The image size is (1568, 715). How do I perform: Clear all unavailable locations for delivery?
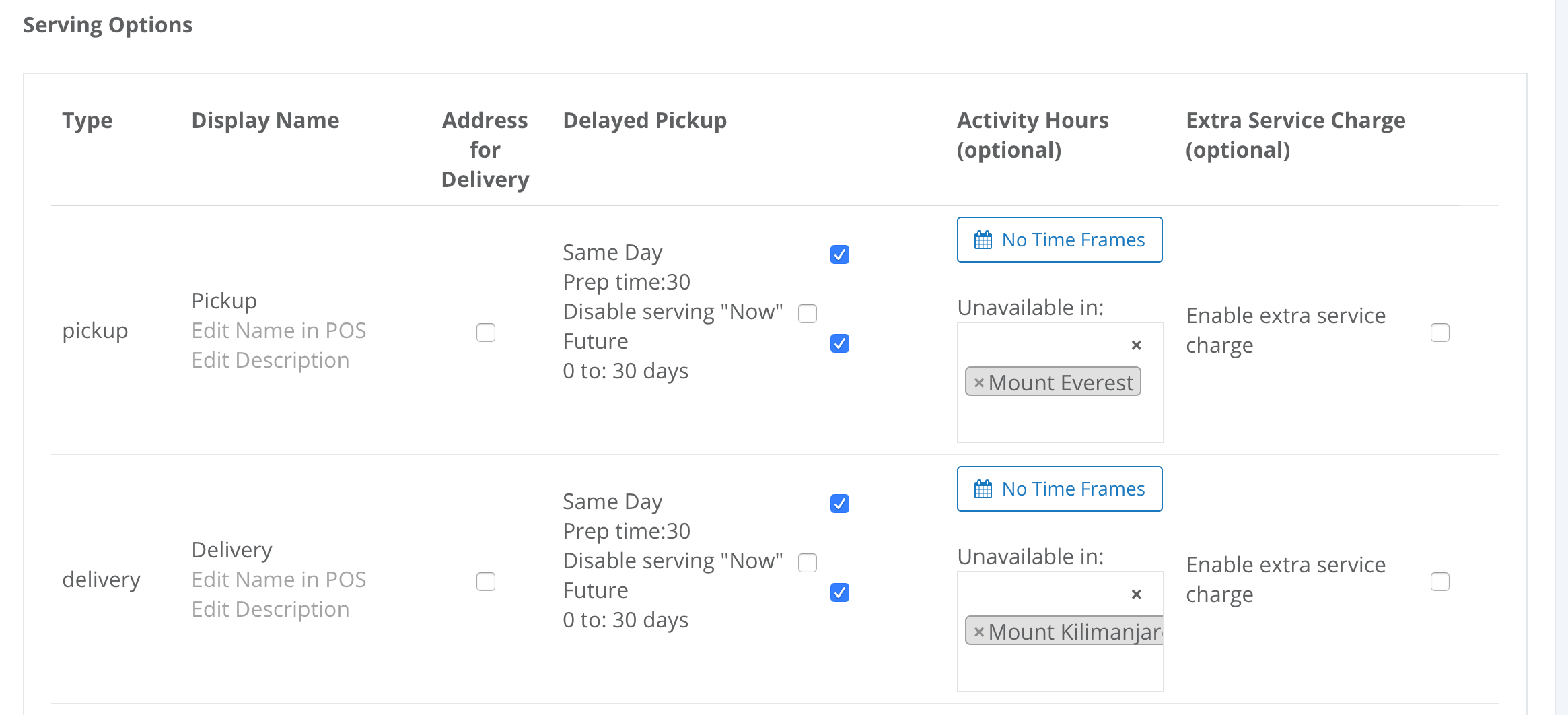(x=1137, y=594)
